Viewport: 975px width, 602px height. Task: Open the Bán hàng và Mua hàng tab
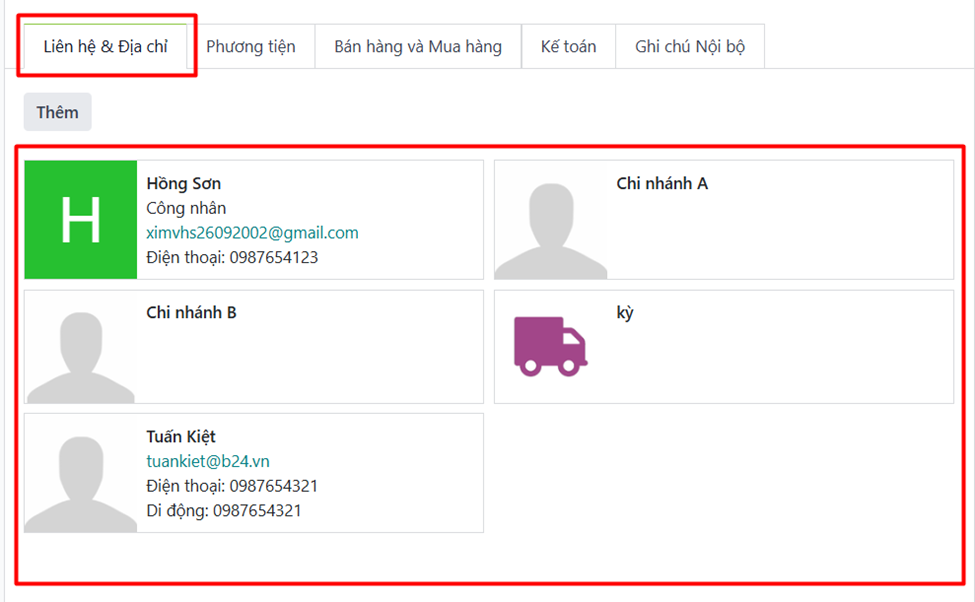(x=418, y=47)
